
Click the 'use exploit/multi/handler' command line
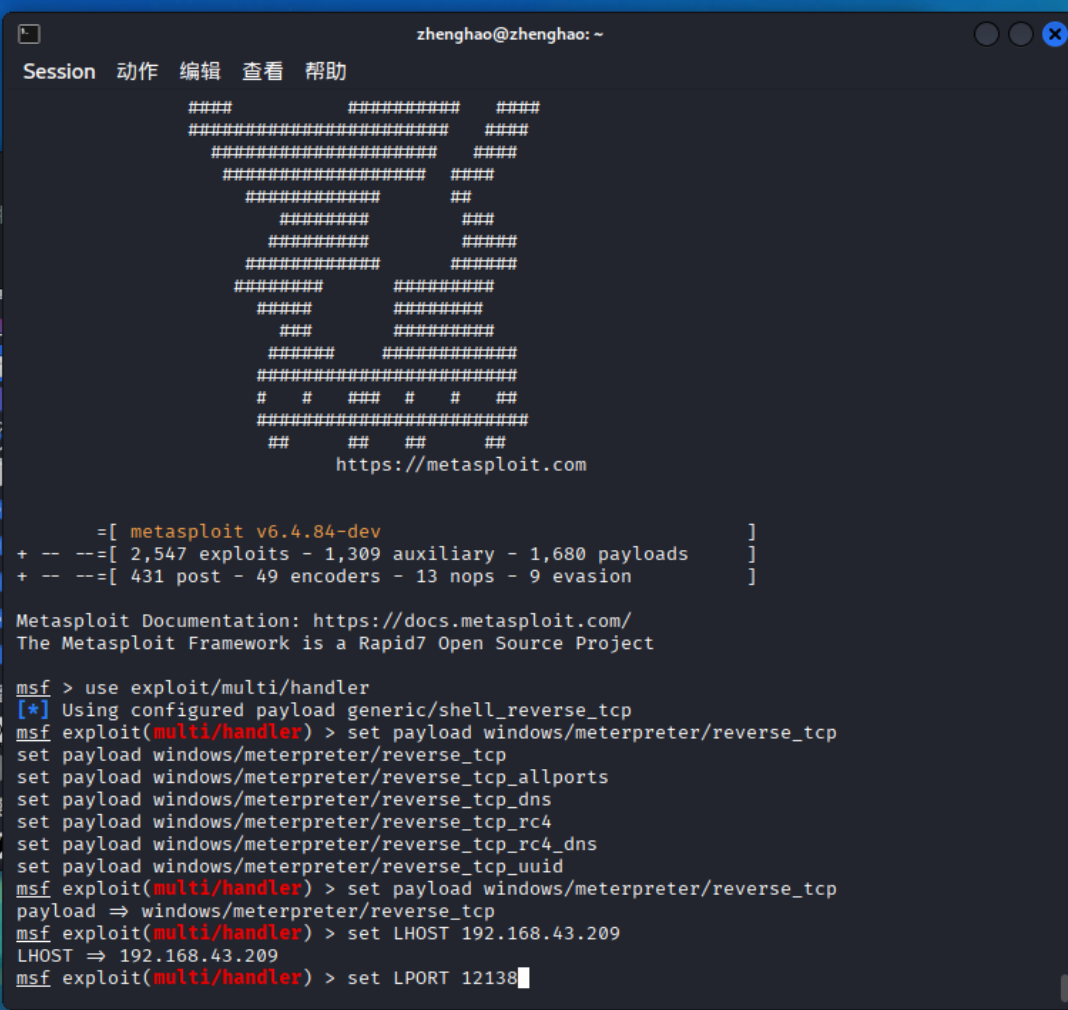click(193, 688)
